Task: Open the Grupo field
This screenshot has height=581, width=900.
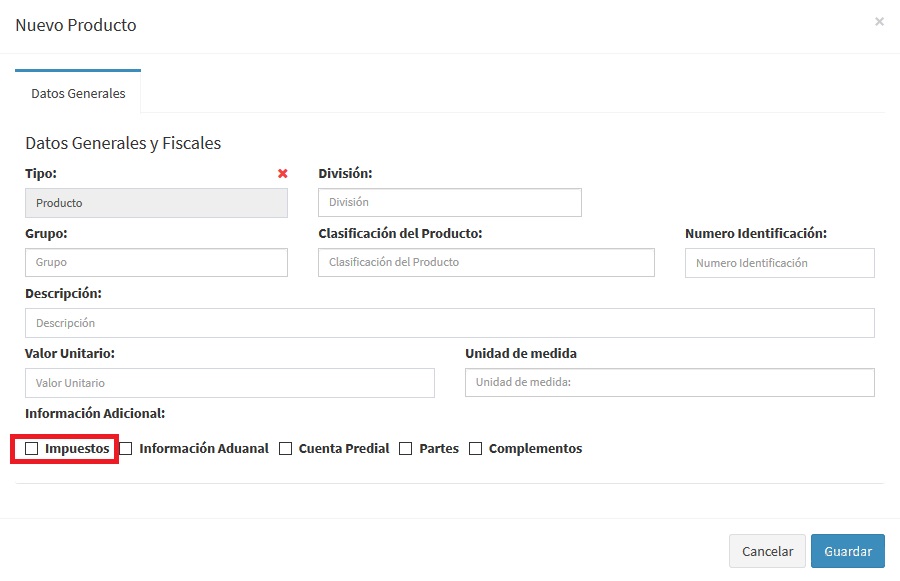Action: [156, 262]
